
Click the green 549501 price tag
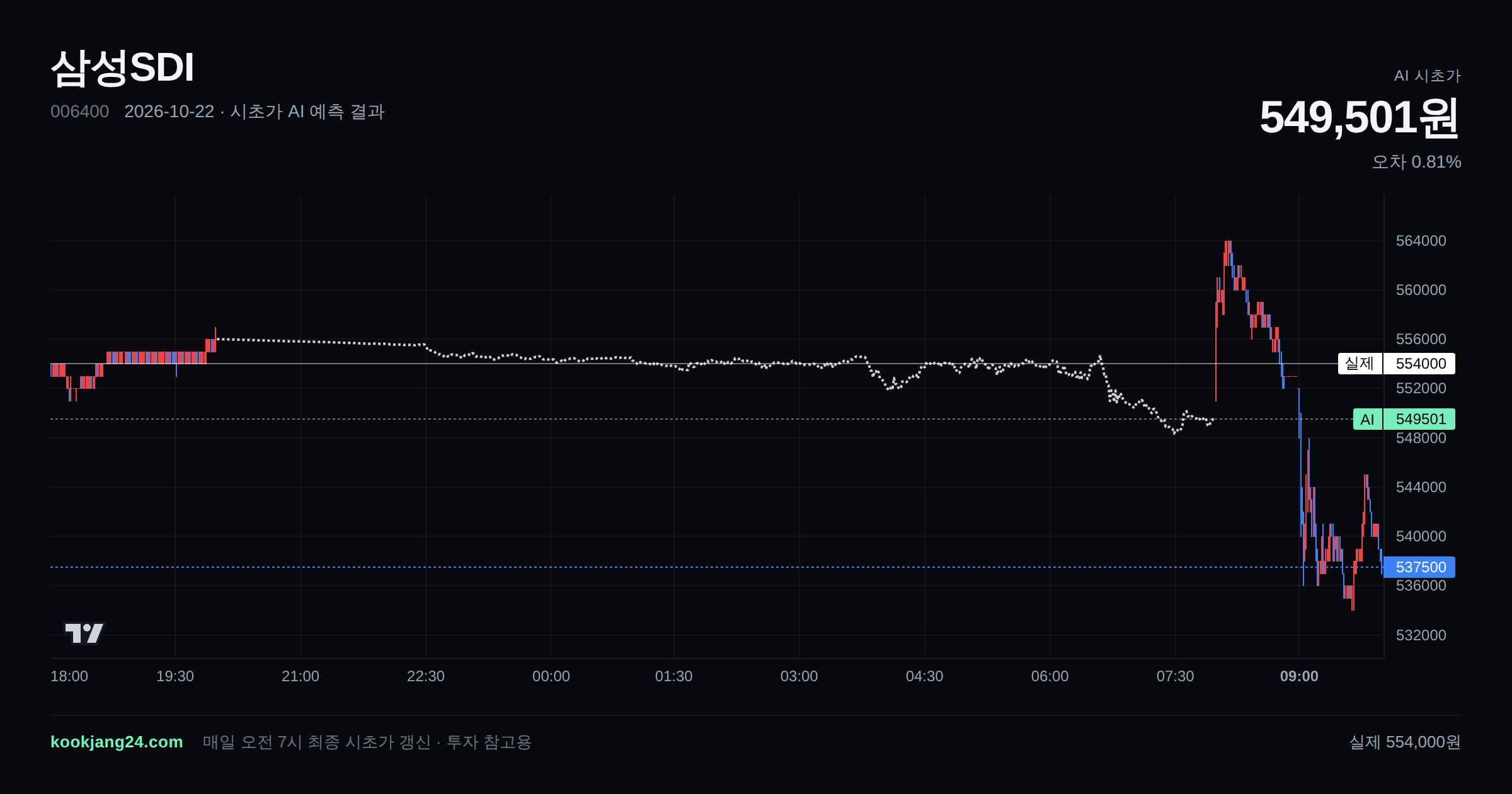pyautogui.click(x=1419, y=419)
